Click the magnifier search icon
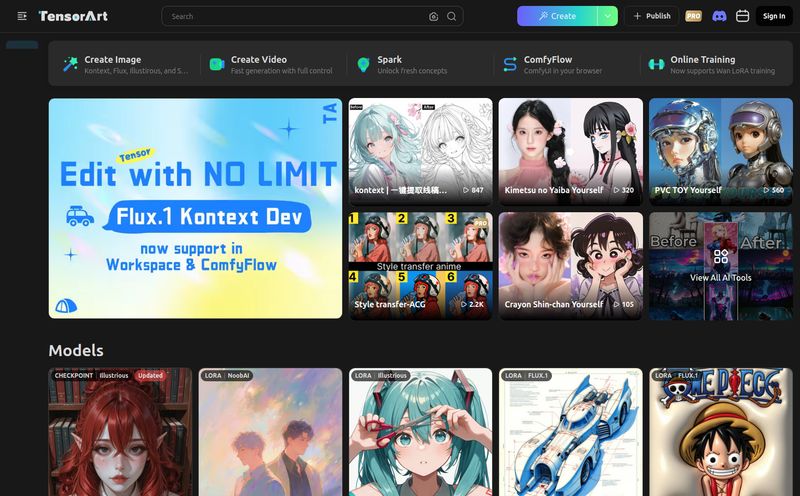This screenshot has height=496, width=800. click(452, 16)
